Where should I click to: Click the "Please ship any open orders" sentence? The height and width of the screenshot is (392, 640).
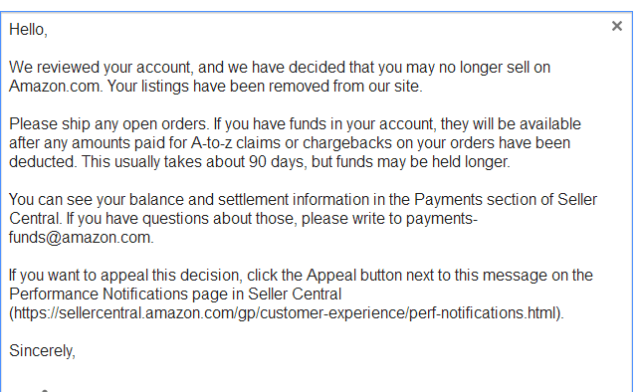(x=109, y=124)
